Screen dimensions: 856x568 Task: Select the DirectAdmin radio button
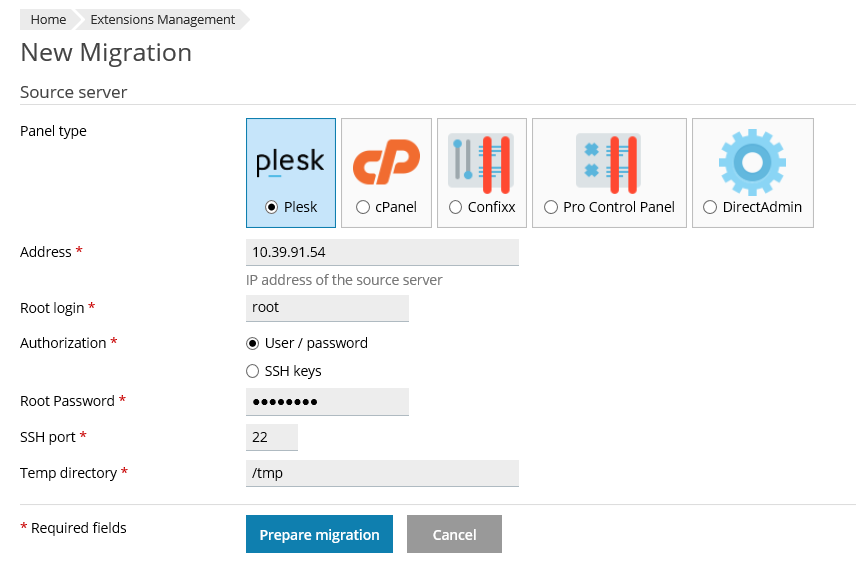[710, 207]
